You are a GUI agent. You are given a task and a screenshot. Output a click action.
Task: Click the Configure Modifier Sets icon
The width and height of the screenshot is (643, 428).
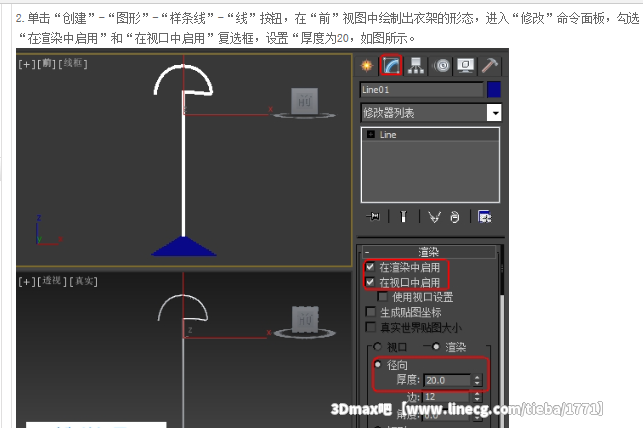click(484, 216)
